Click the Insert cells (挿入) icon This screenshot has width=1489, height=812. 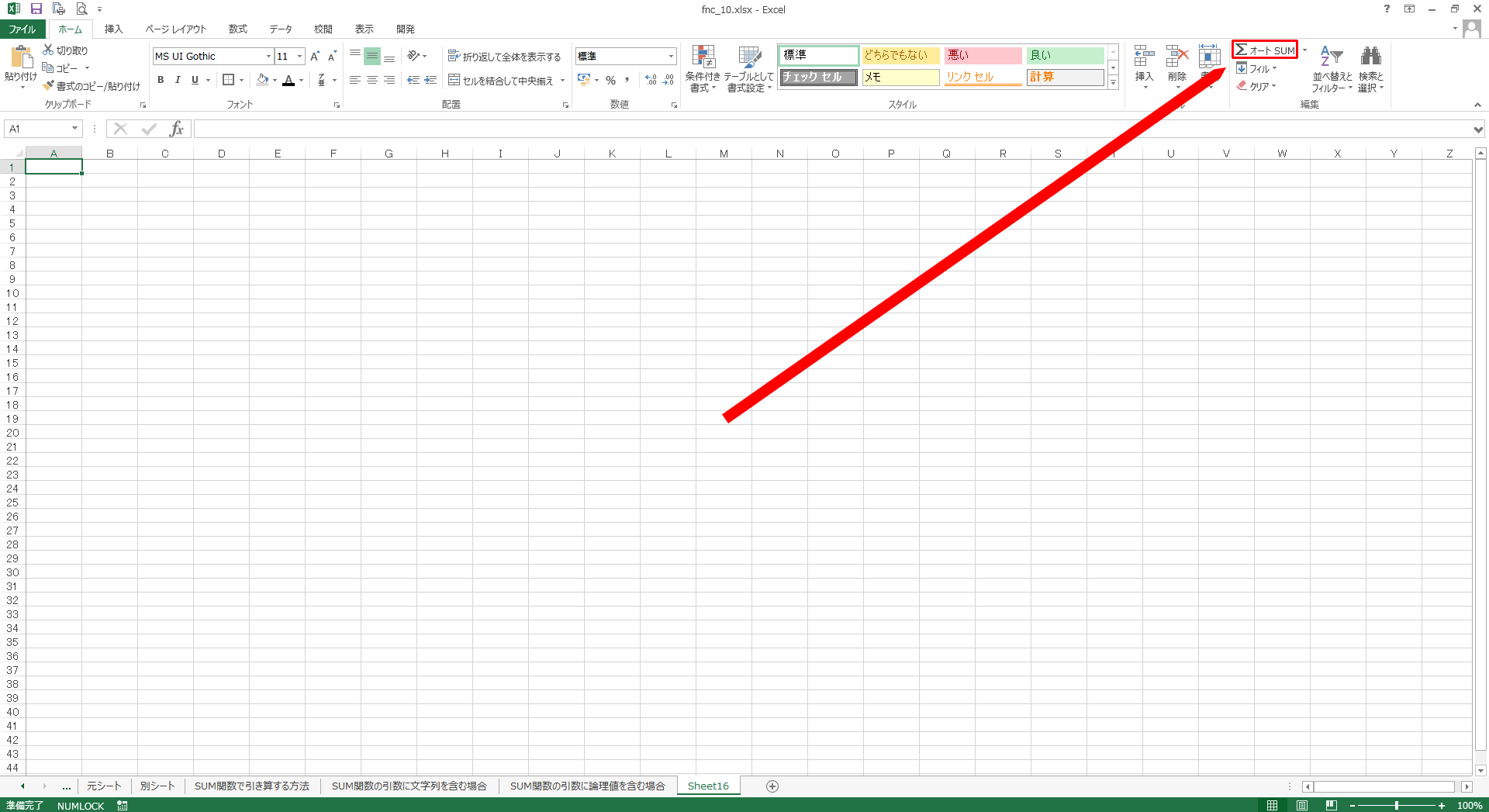coord(1144,56)
